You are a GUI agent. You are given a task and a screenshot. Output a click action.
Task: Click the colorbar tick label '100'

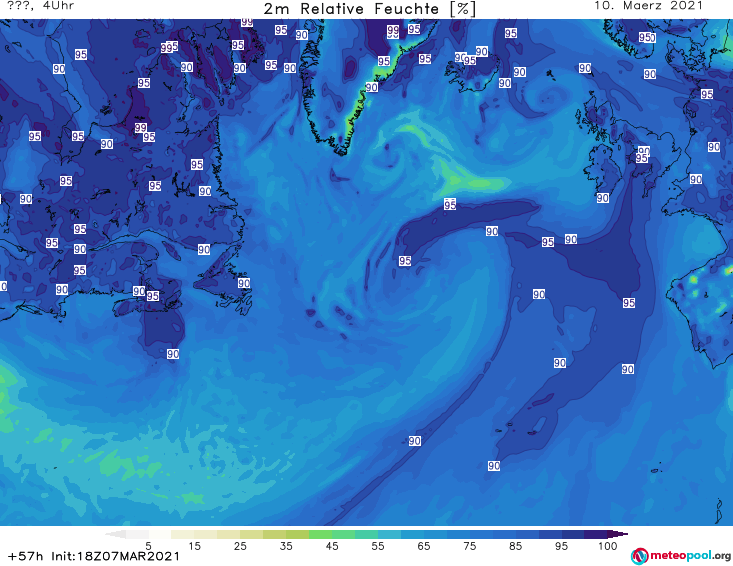(608, 546)
